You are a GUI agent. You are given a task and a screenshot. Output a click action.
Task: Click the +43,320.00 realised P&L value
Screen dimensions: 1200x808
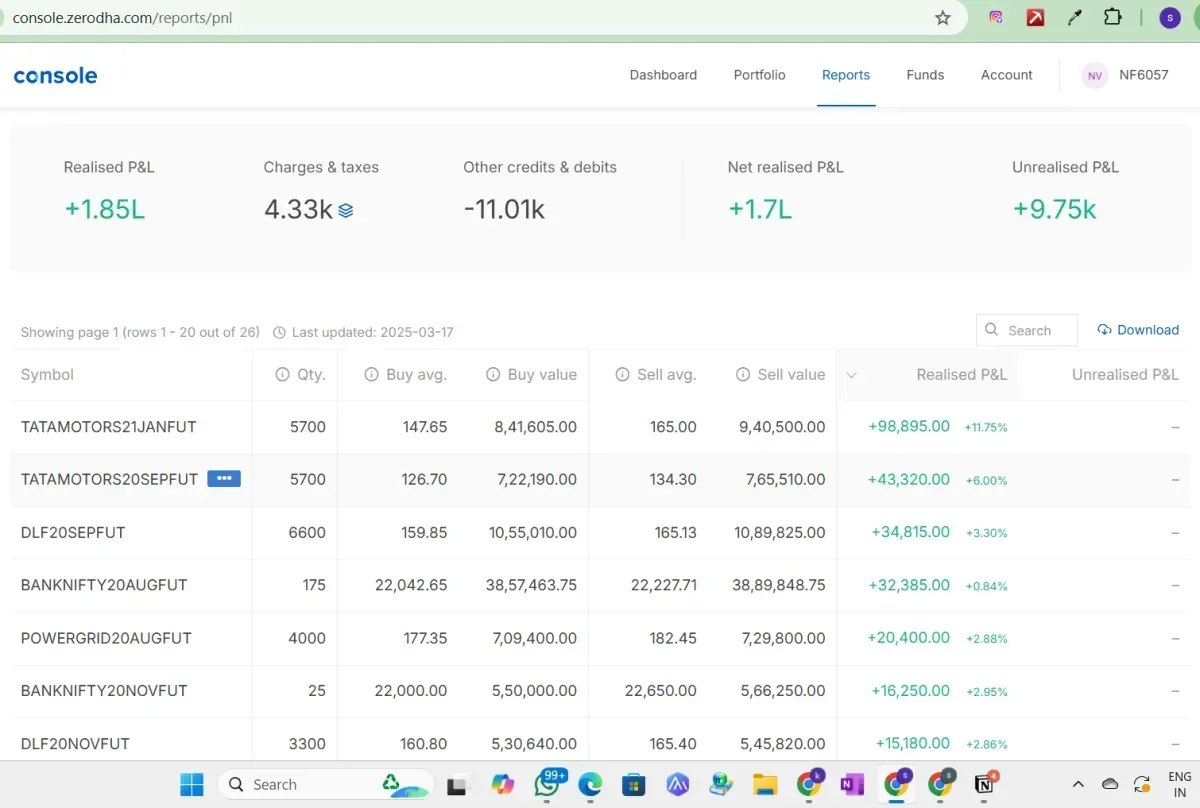909,479
